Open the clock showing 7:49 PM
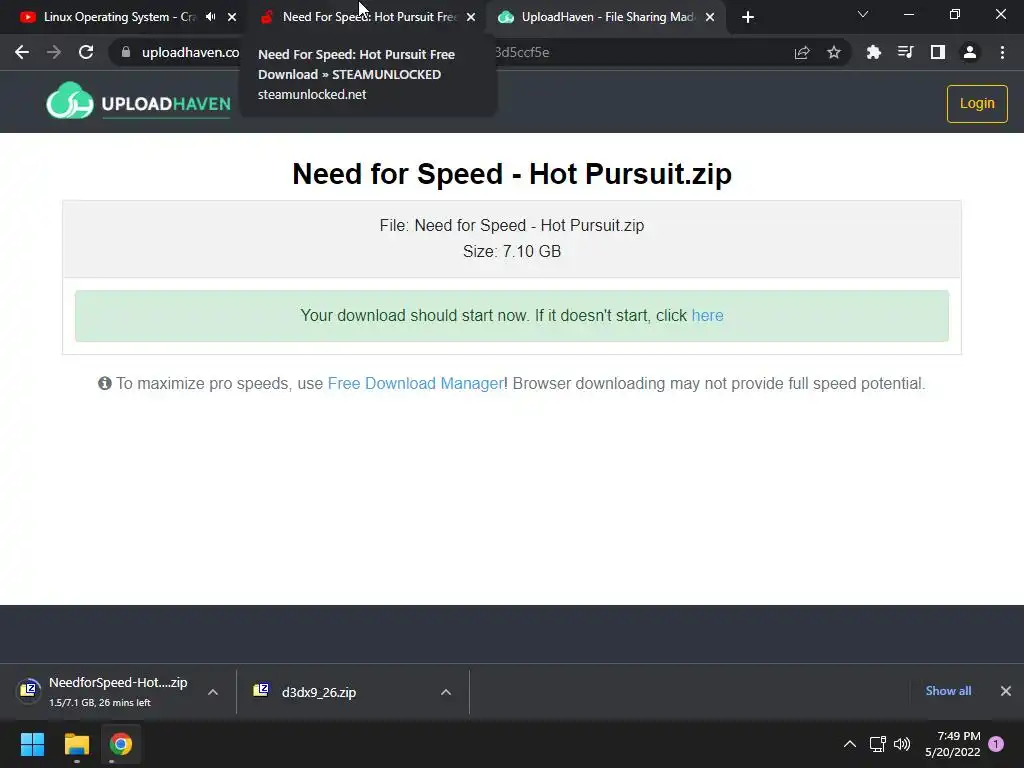 click(952, 744)
